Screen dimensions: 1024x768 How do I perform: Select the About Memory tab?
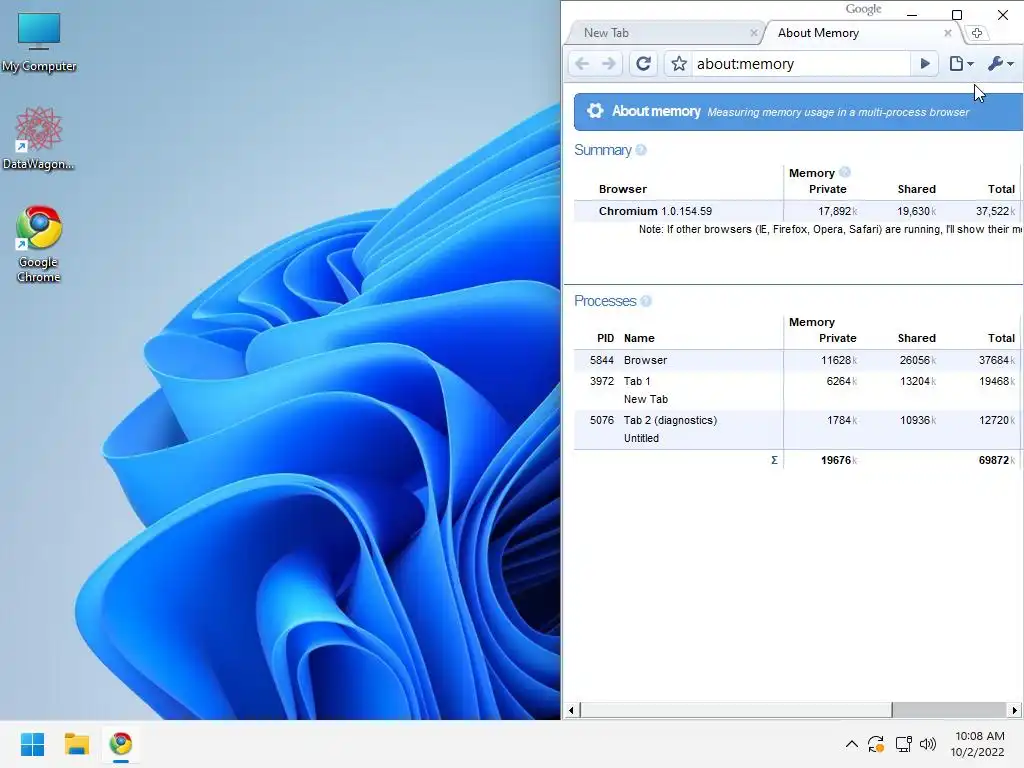[x=861, y=33]
